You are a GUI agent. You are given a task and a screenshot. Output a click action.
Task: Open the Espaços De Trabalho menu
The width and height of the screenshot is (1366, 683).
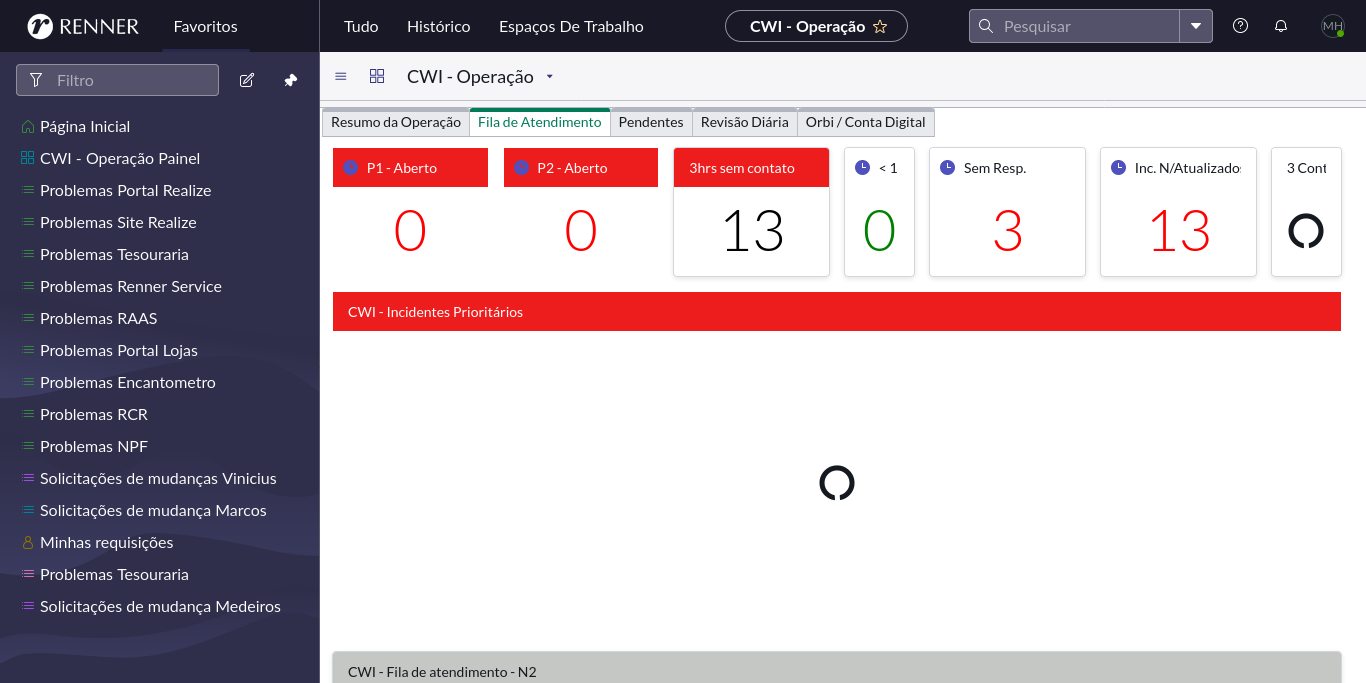point(571,26)
